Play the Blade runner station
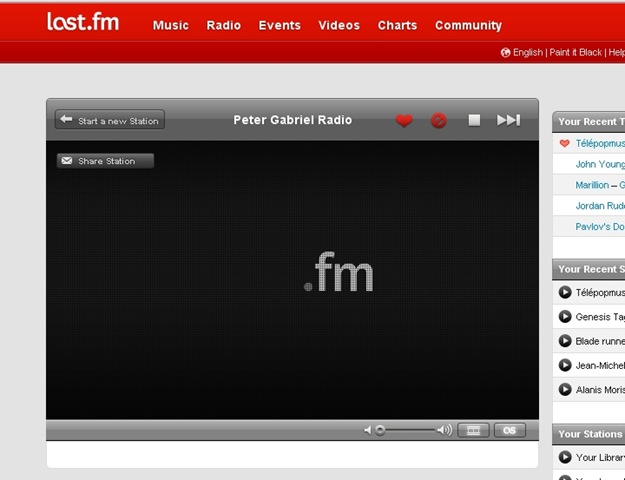 [x=565, y=341]
